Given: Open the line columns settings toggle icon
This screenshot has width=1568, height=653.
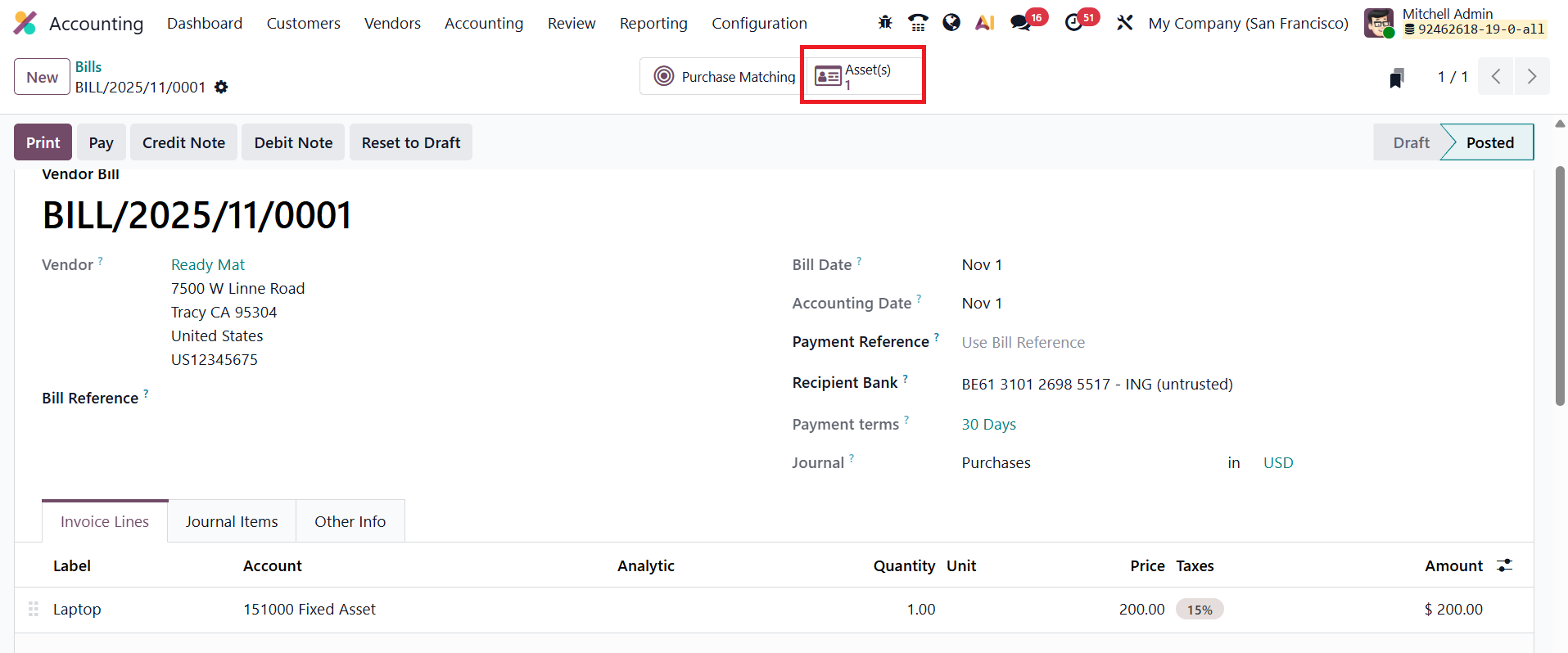Looking at the screenshot, I should point(1504,565).
